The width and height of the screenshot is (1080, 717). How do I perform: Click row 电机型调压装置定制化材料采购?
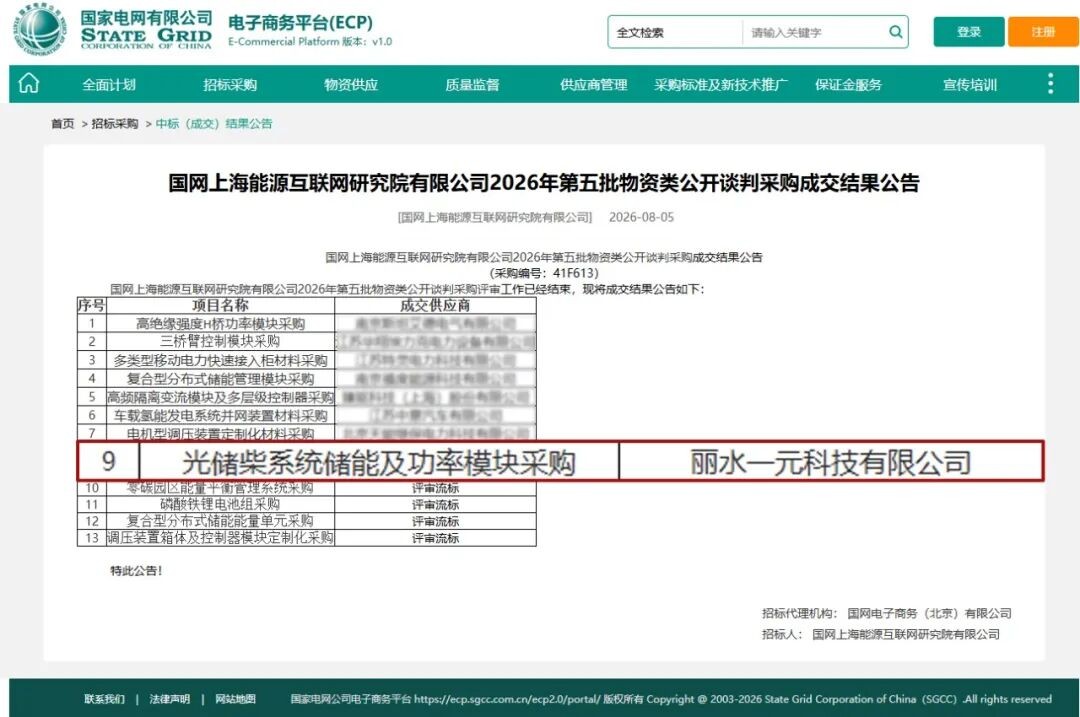point(307,433)
